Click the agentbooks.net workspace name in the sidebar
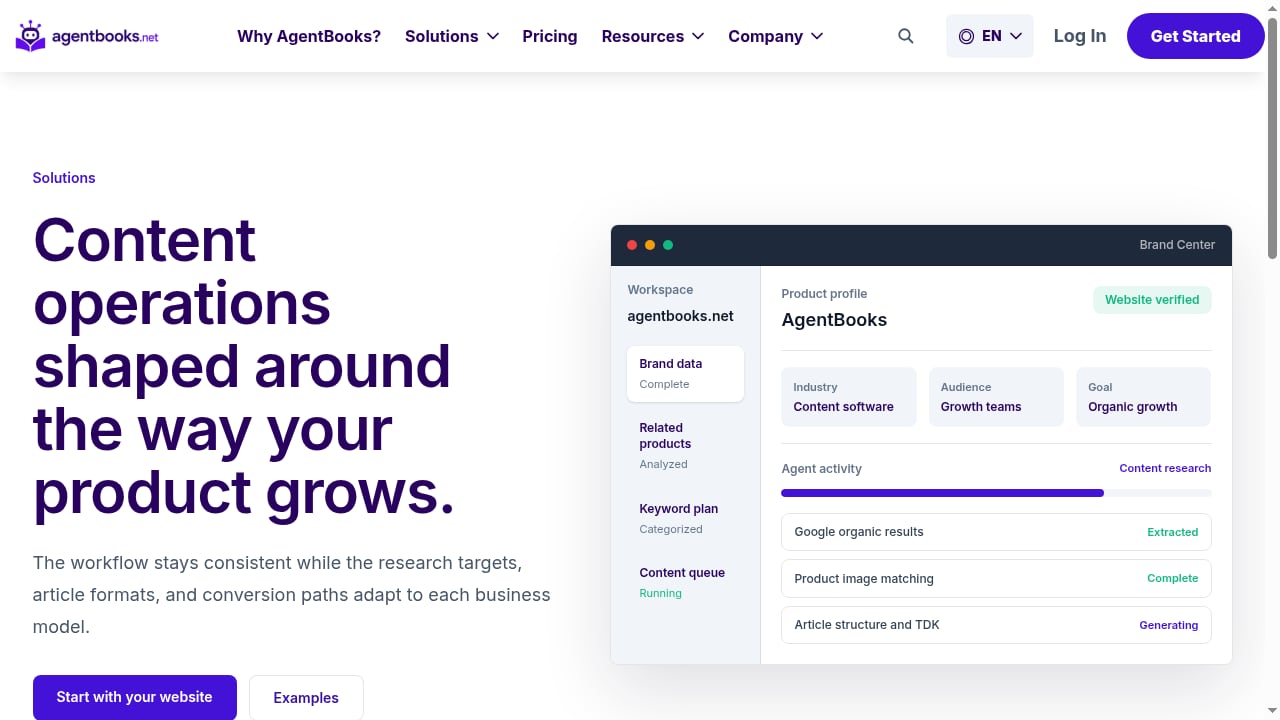Image resolution: width=1280 pixels, height=720 pixels. pyautogui.click(x=680, y=316)
